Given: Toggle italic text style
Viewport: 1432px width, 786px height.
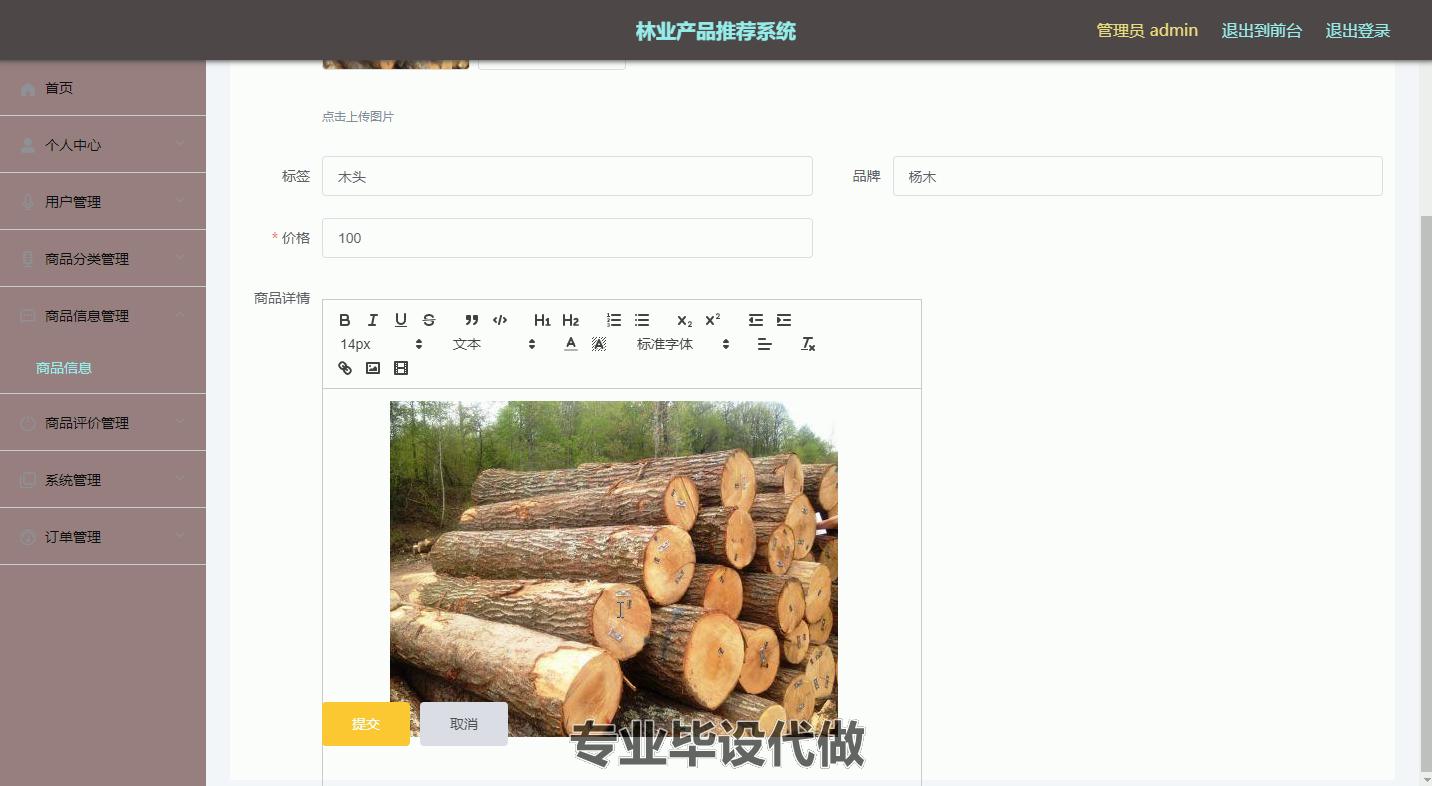Looking at the screenshot, I should click(x=373, y=320).
